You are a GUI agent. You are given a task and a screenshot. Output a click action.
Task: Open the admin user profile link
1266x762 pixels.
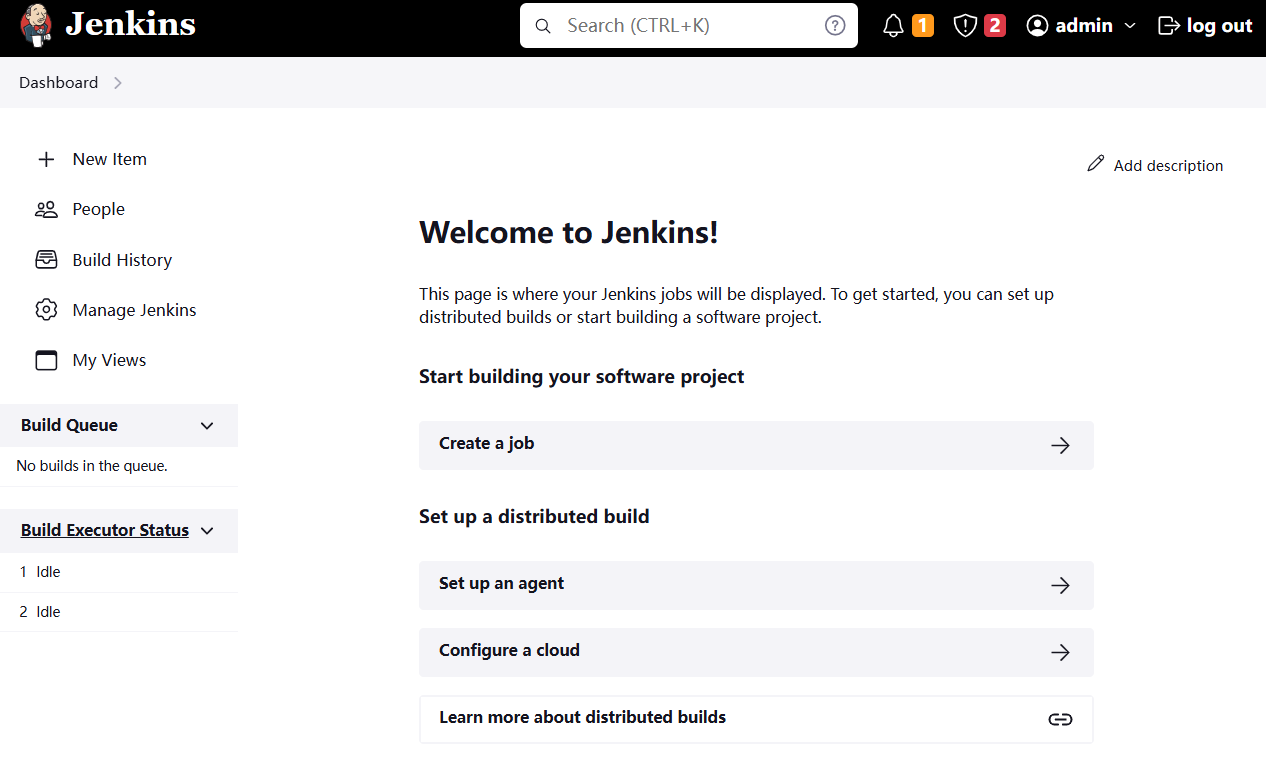point(1084,26)
